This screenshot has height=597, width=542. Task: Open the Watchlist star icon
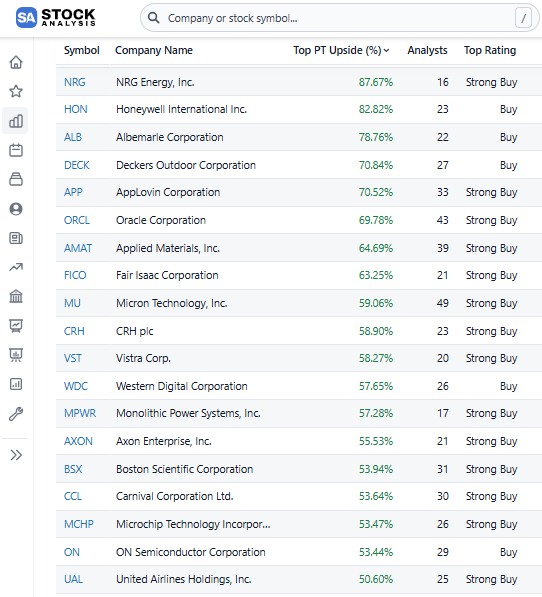16,91
